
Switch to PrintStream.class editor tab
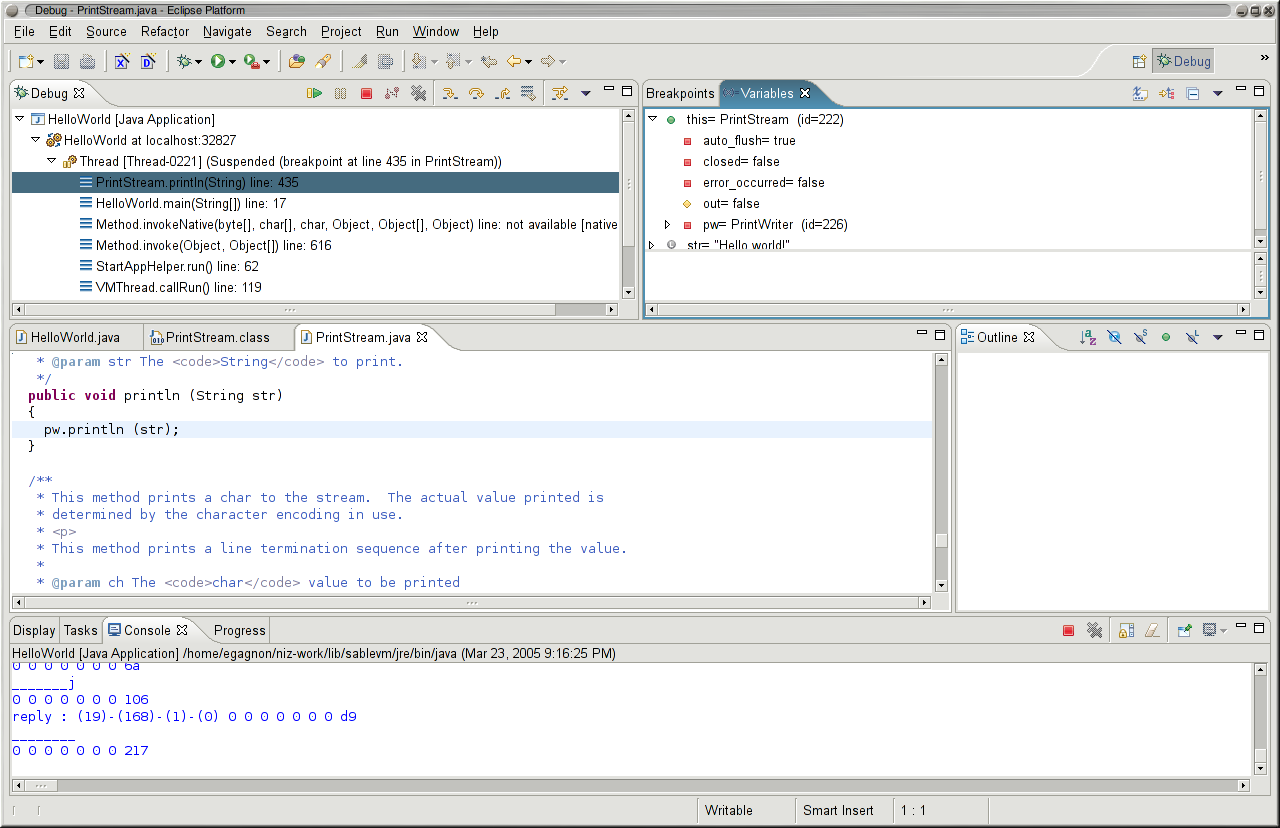(x=217, y=337)
